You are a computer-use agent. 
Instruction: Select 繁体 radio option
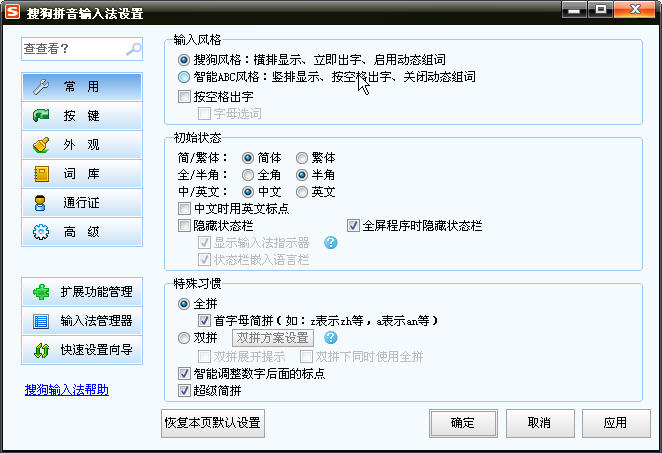tap(301, 158)
